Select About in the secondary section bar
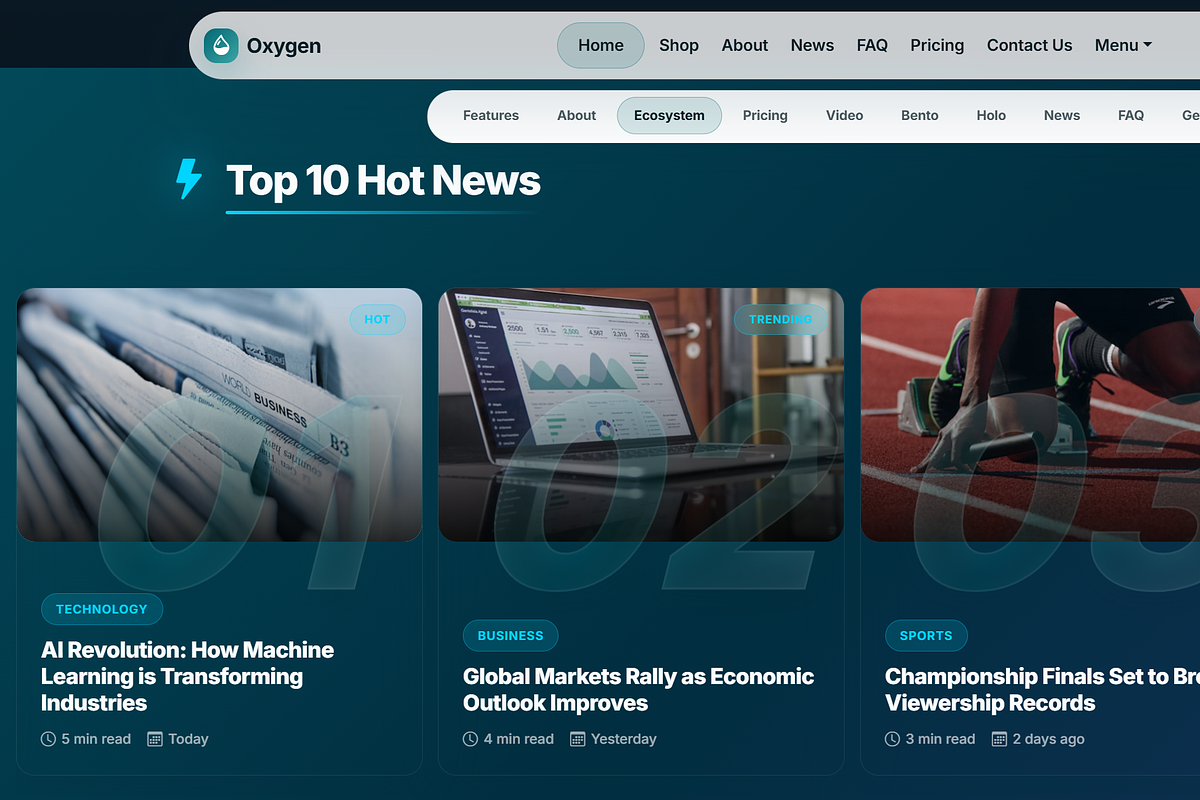 [576, 115]
